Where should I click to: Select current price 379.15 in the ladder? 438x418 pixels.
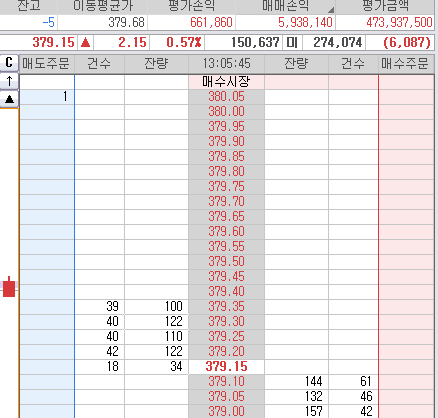pyautogui.click(x=226, y=367)
